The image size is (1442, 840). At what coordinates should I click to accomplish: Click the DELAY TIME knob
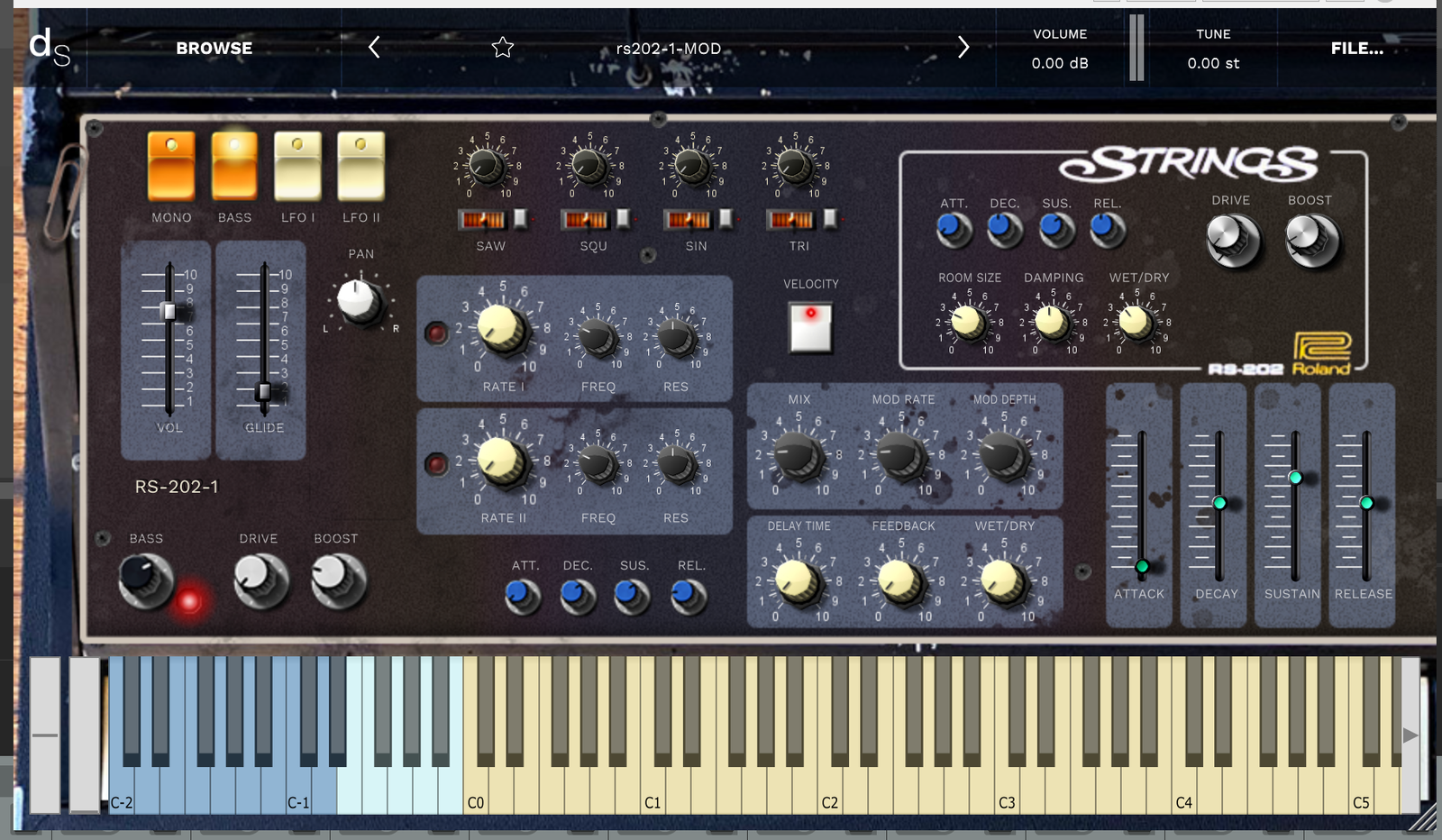point(797,581)
